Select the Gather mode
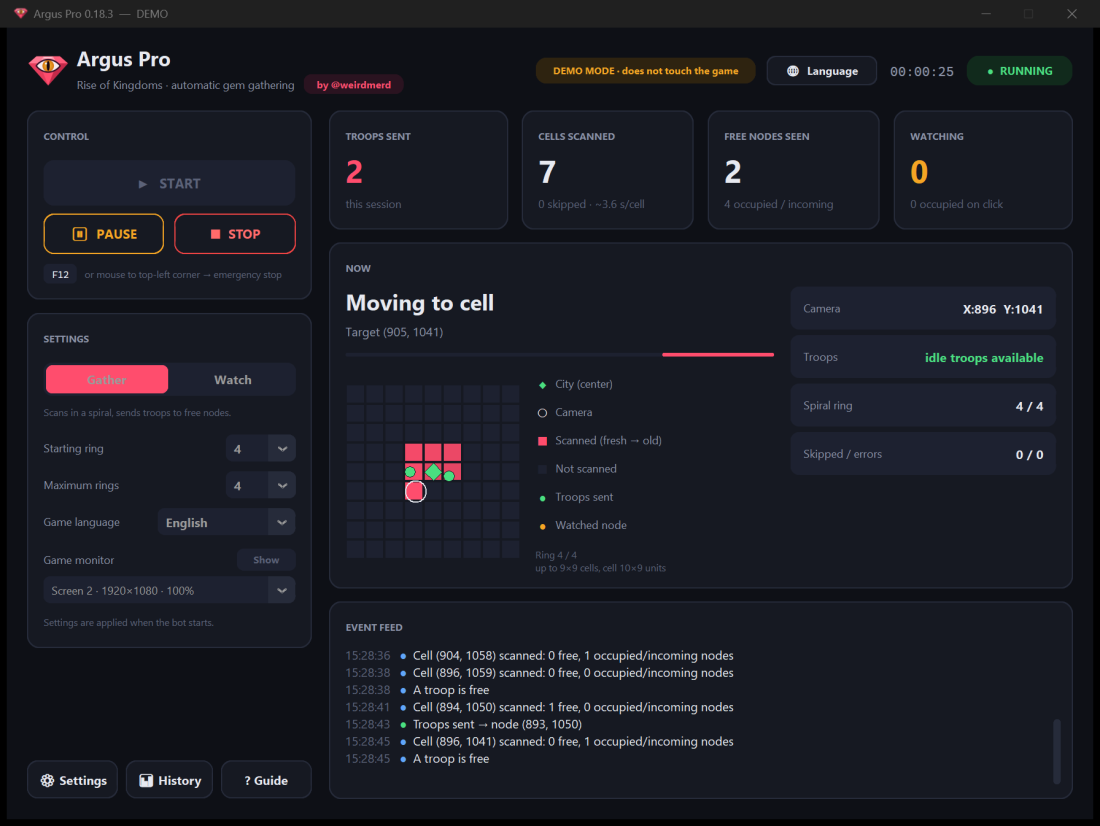 click(107, 380)
